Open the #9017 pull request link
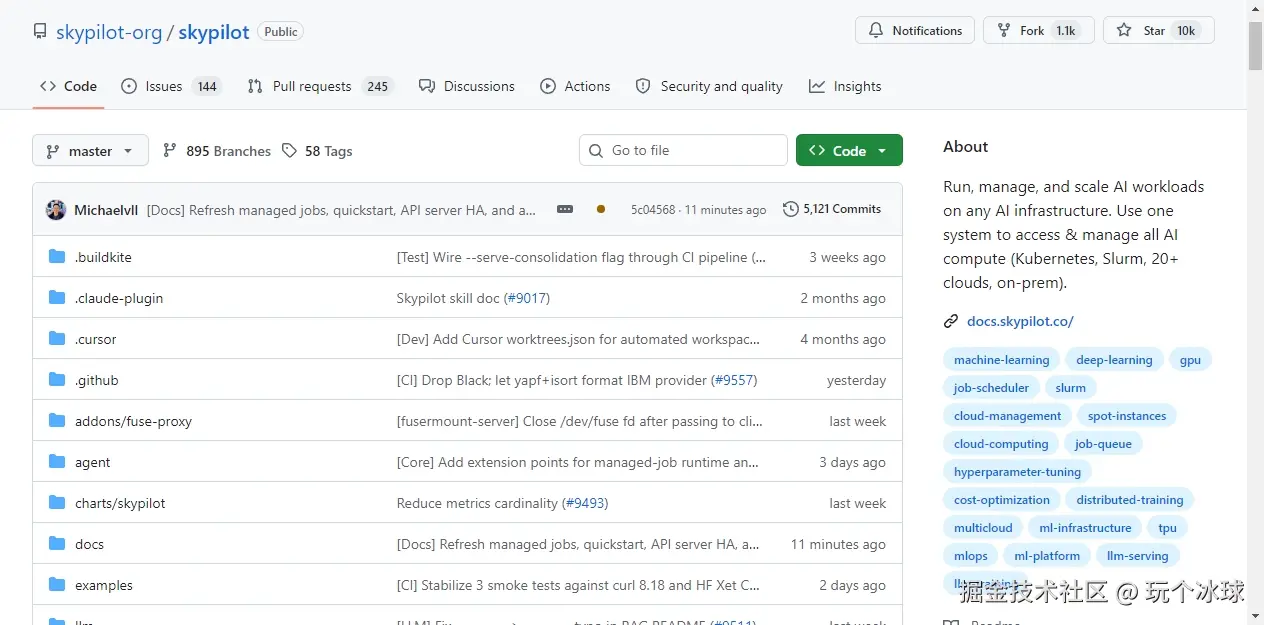 pyautogui.click(x=527, y=298)
